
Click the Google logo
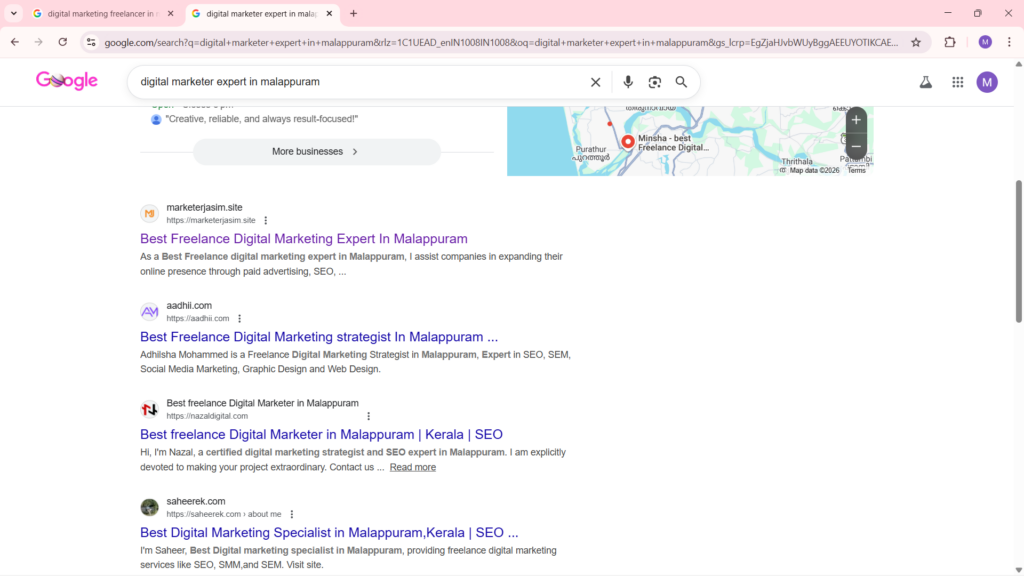(66, 80)
